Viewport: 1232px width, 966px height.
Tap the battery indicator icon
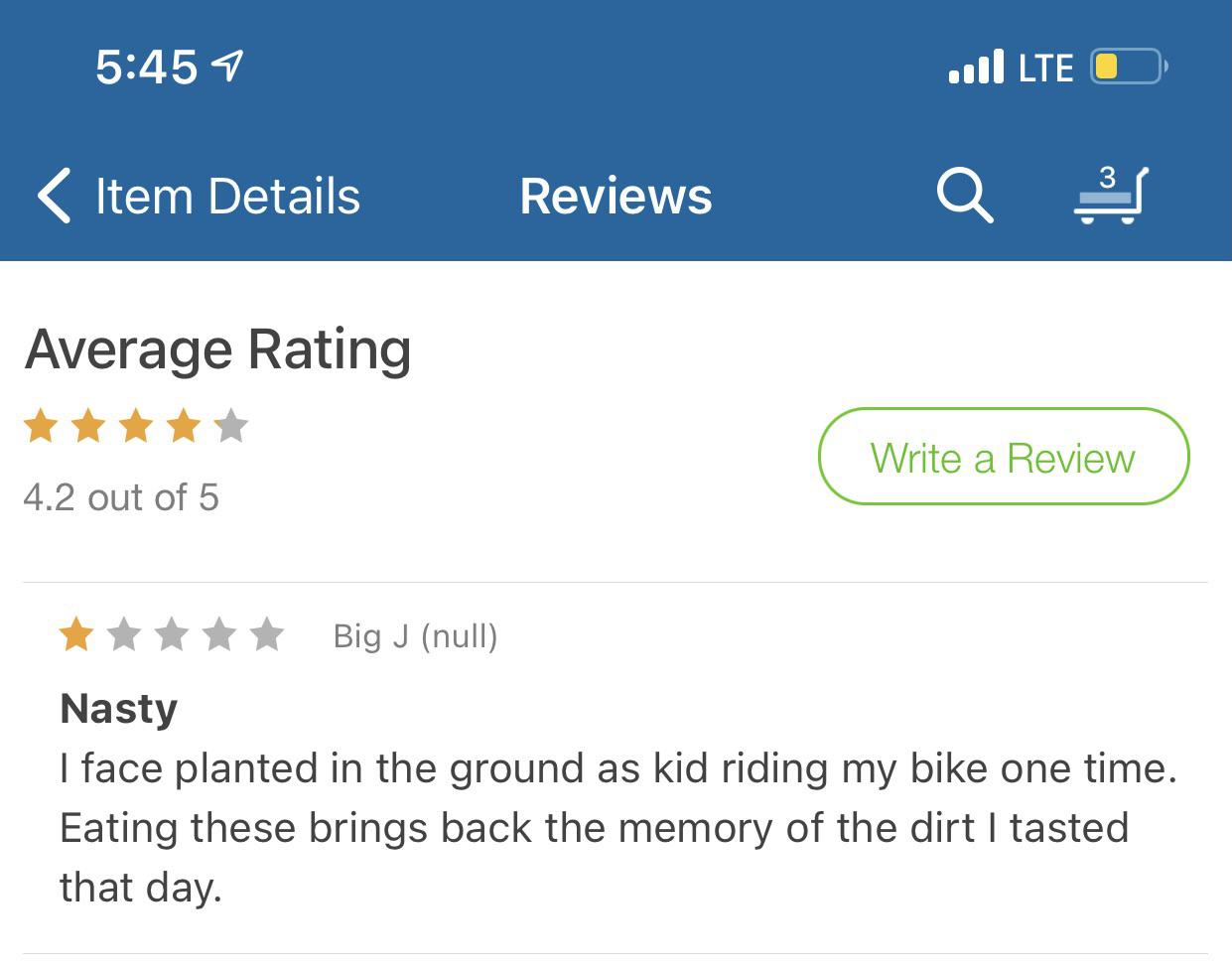[x=1128, y=67]
